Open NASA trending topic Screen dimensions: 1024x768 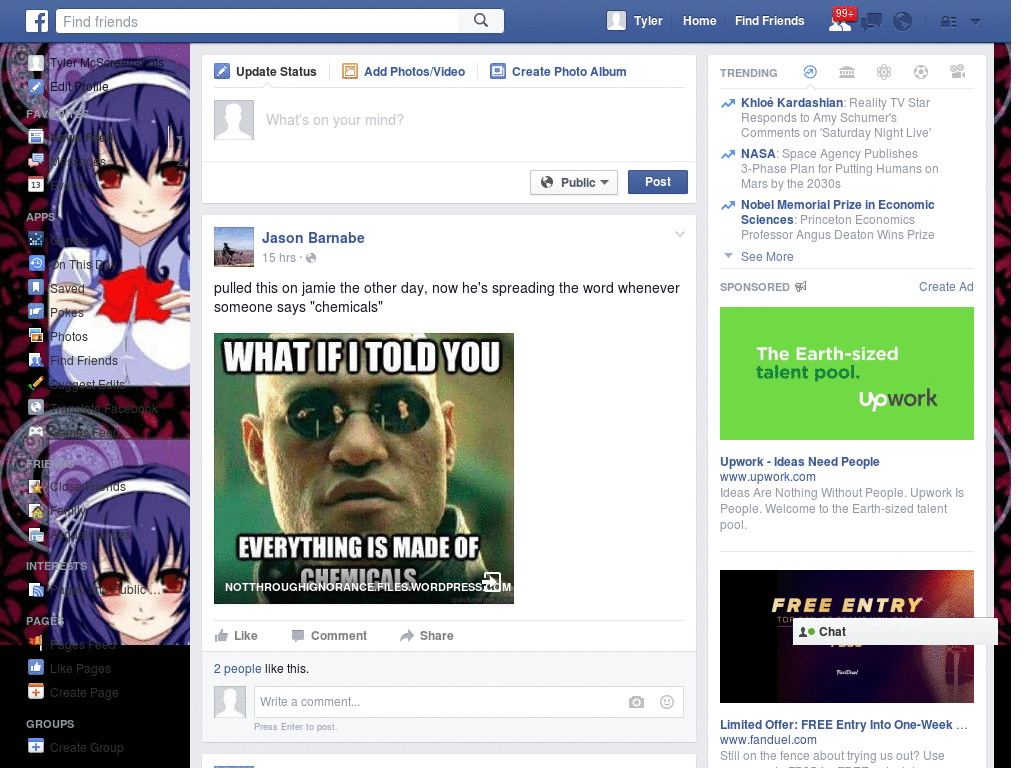click(x=758, y=153)
